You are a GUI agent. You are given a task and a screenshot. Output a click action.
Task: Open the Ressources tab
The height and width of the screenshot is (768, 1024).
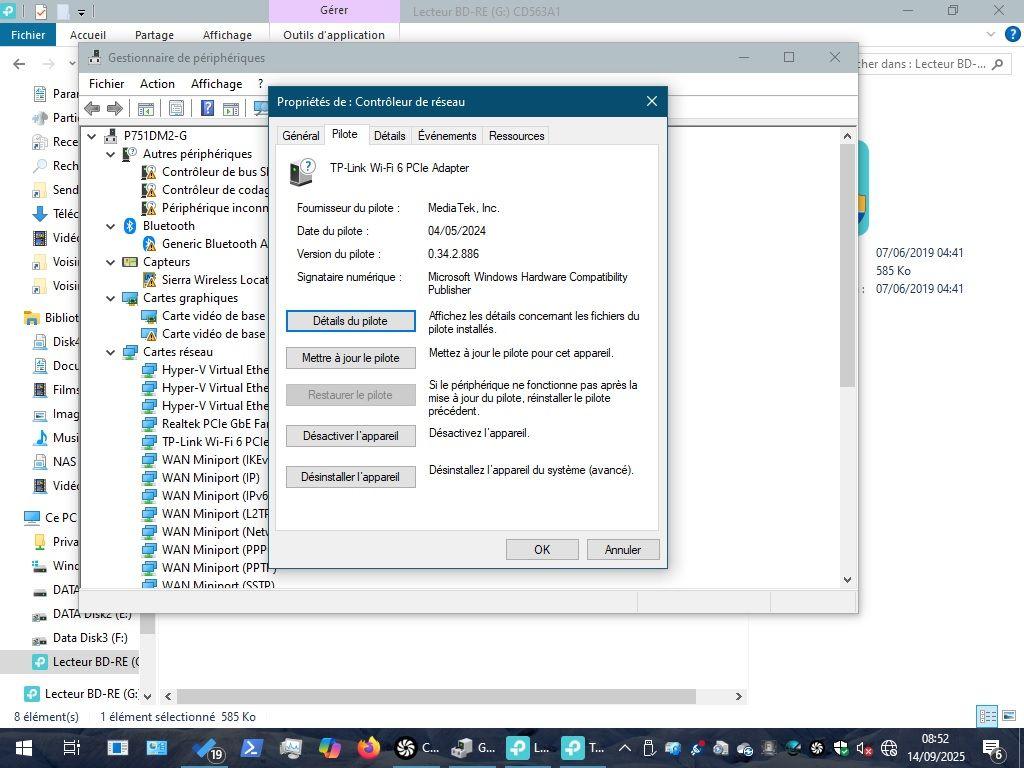516,136
